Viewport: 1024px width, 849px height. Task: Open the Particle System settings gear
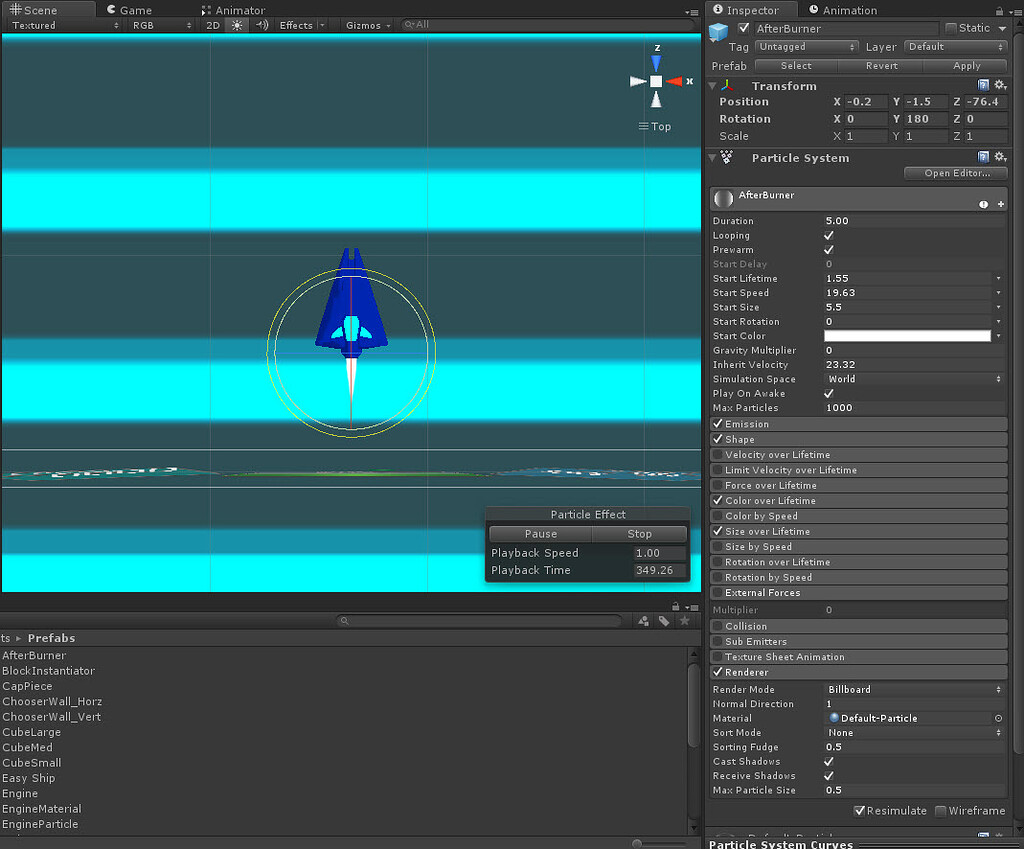(1001, 157)
